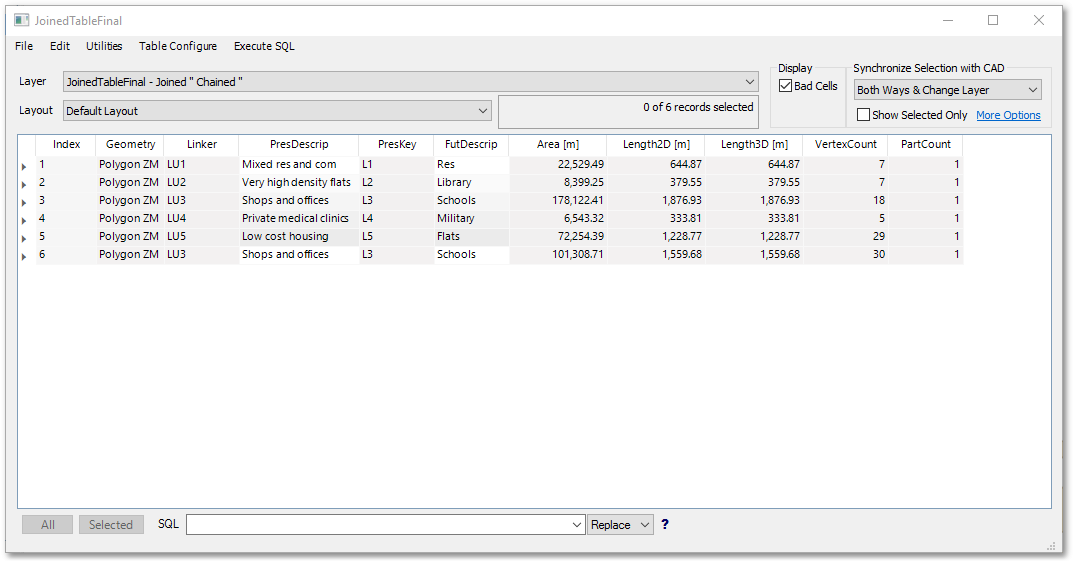Click the LU1 linker cell
The height and width of the screenshot is (564, 1074).
point(201,164)
